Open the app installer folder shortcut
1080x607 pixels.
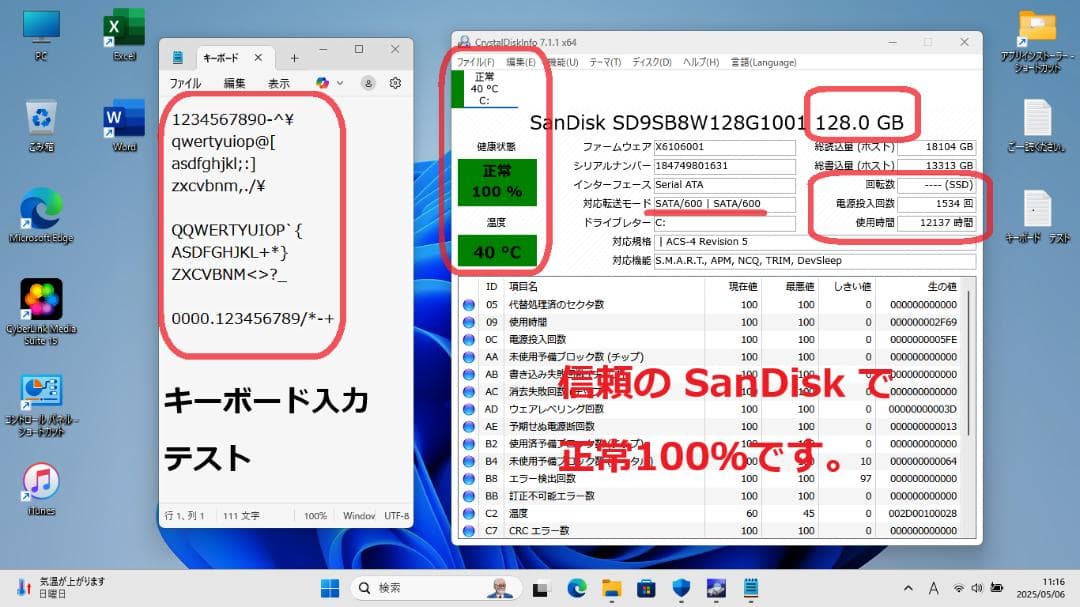coord(1037,41)
